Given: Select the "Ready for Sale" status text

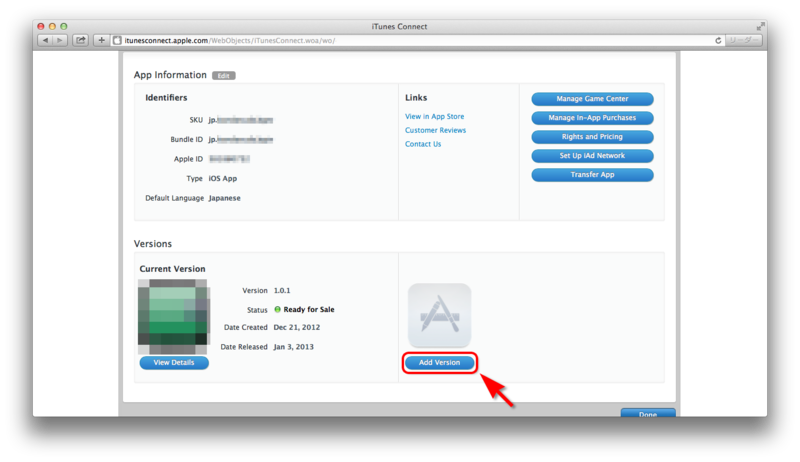Looking at the screenshot, I should point(309,310).
